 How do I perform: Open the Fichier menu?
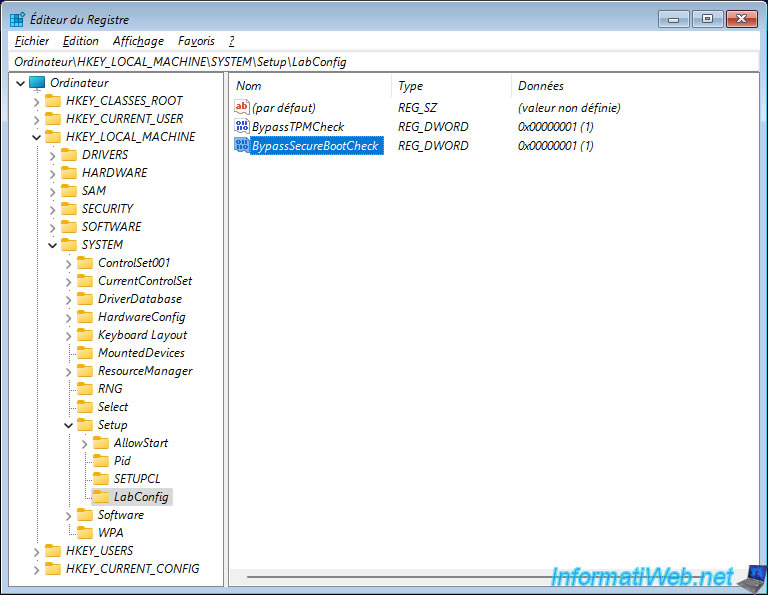pos(32,41)
